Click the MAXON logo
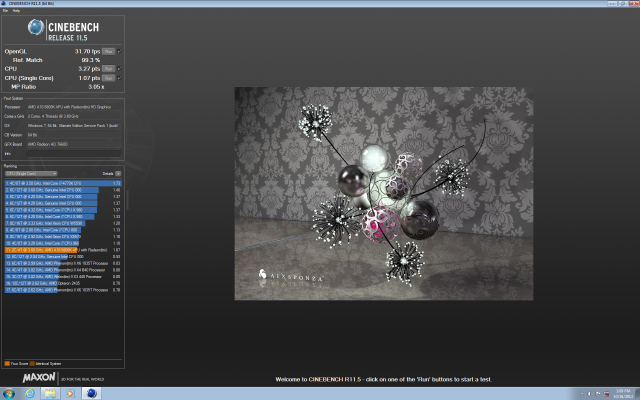 tap(39, 378)
